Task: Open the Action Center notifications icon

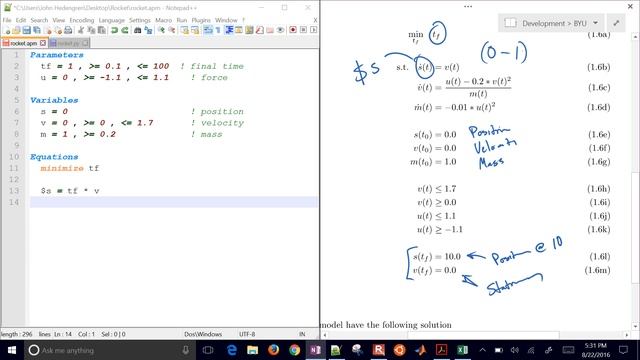Action: [x=623, y=350]
